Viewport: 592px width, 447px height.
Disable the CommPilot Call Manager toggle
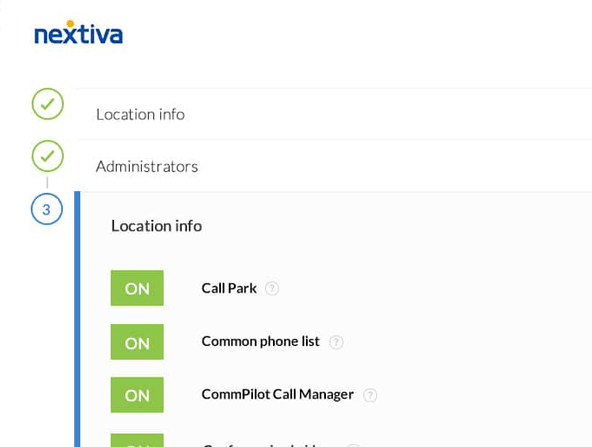pos(137,395)
